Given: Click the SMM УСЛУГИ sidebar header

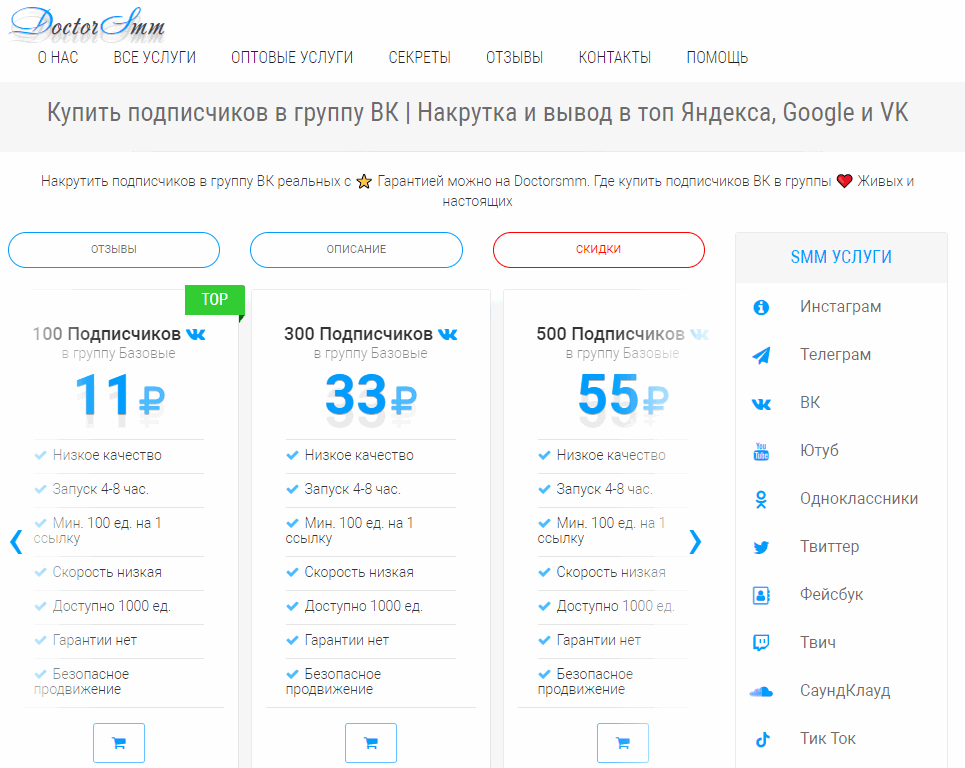Looking at the screenshot, I should pyautogui.click(x=841, y=257).
